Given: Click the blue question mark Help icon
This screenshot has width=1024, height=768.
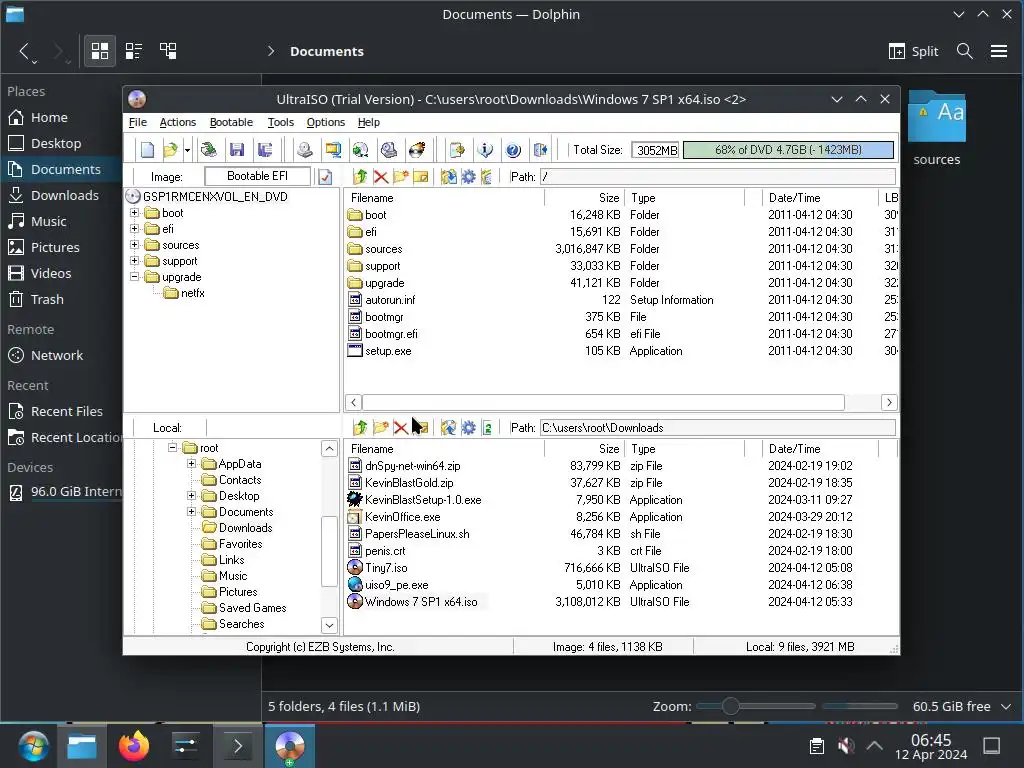Looking at the screenshot, I should (x=513, y=150).
